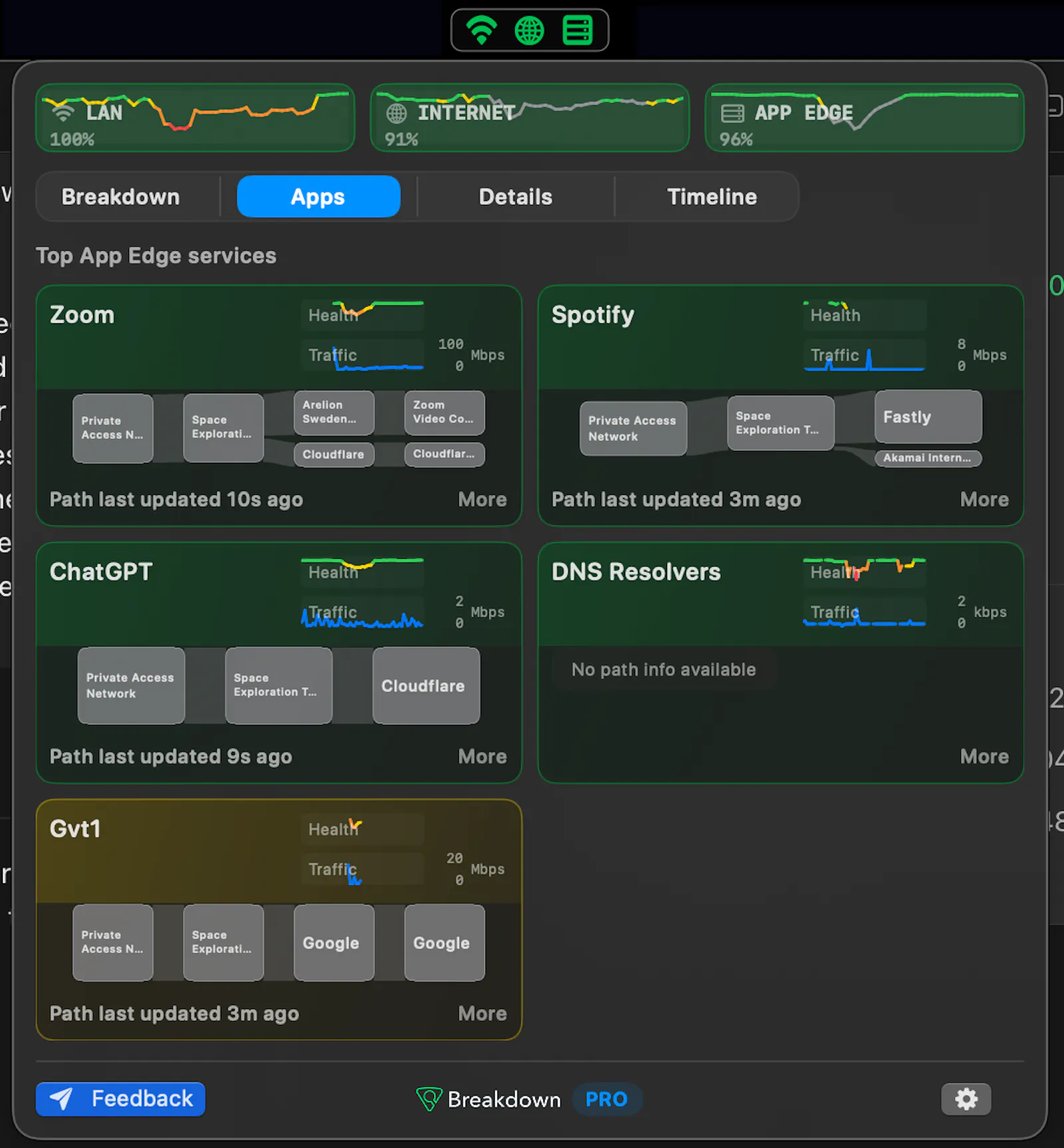
Task: Open the LAN 100% health panel
Action: (x=195, y=118)
